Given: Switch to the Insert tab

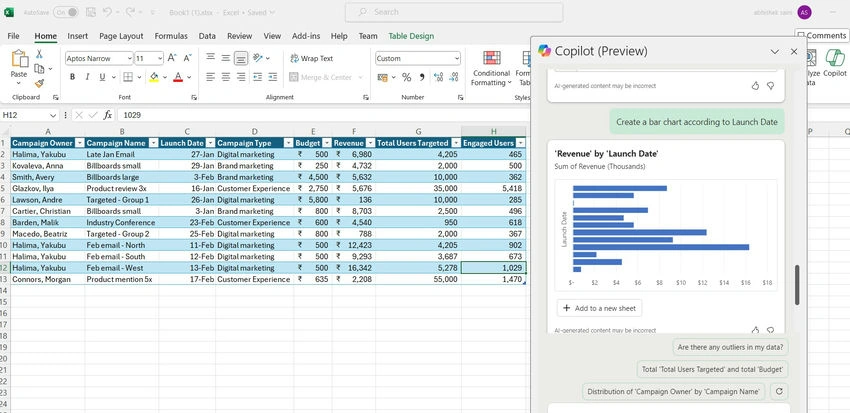Looking at the screenshot, I should coord(78,36).
